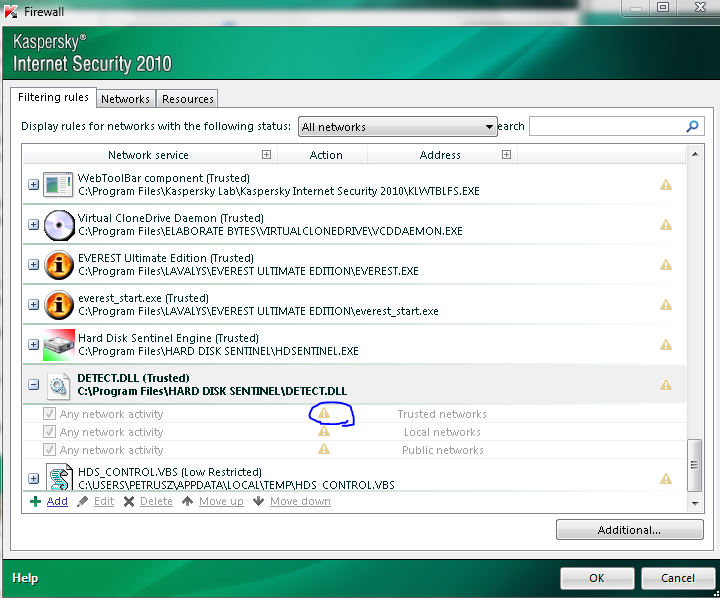The image size is (720, 598).
Task: Click the green plus Add icon
Action: pos(35,501)
